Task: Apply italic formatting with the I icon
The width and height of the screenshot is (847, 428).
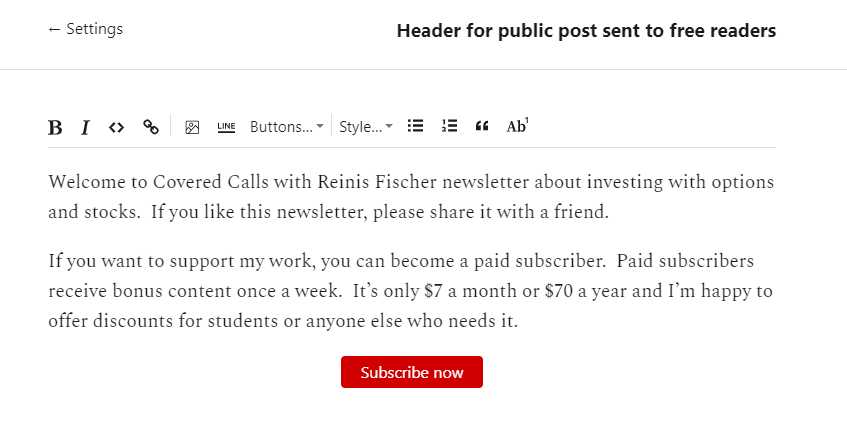Action: [85, 128]
